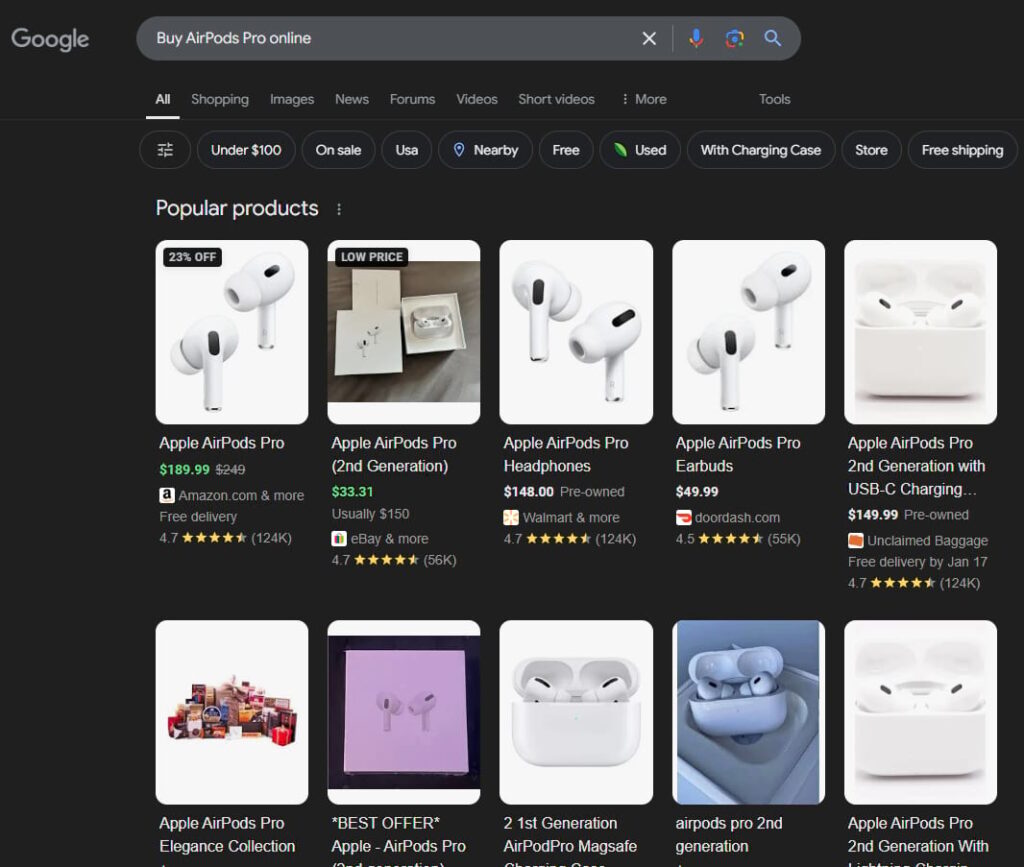Click the $49.99 price text

click(x=697, y=492)
